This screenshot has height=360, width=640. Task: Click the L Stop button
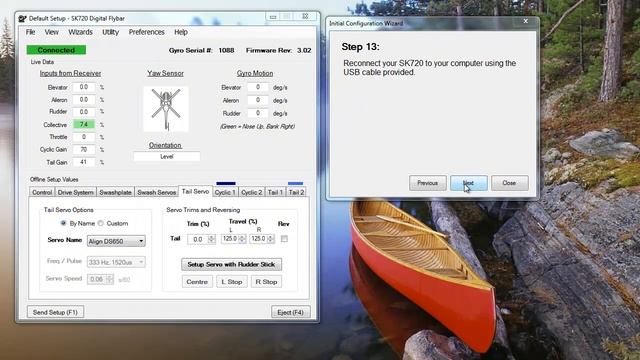point(232,282)
